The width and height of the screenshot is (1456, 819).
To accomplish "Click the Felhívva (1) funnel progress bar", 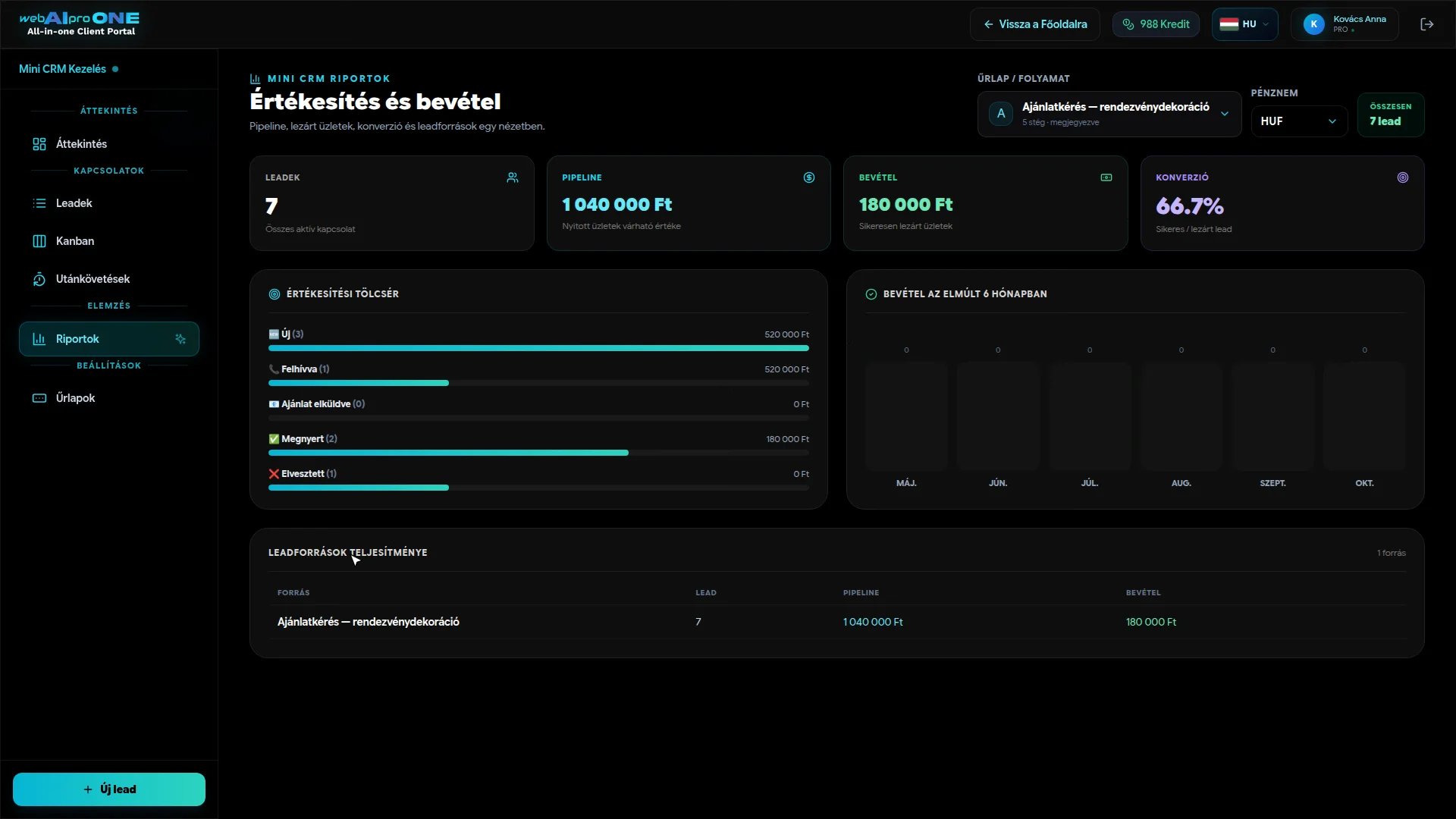I will click(x=538, y=383).
